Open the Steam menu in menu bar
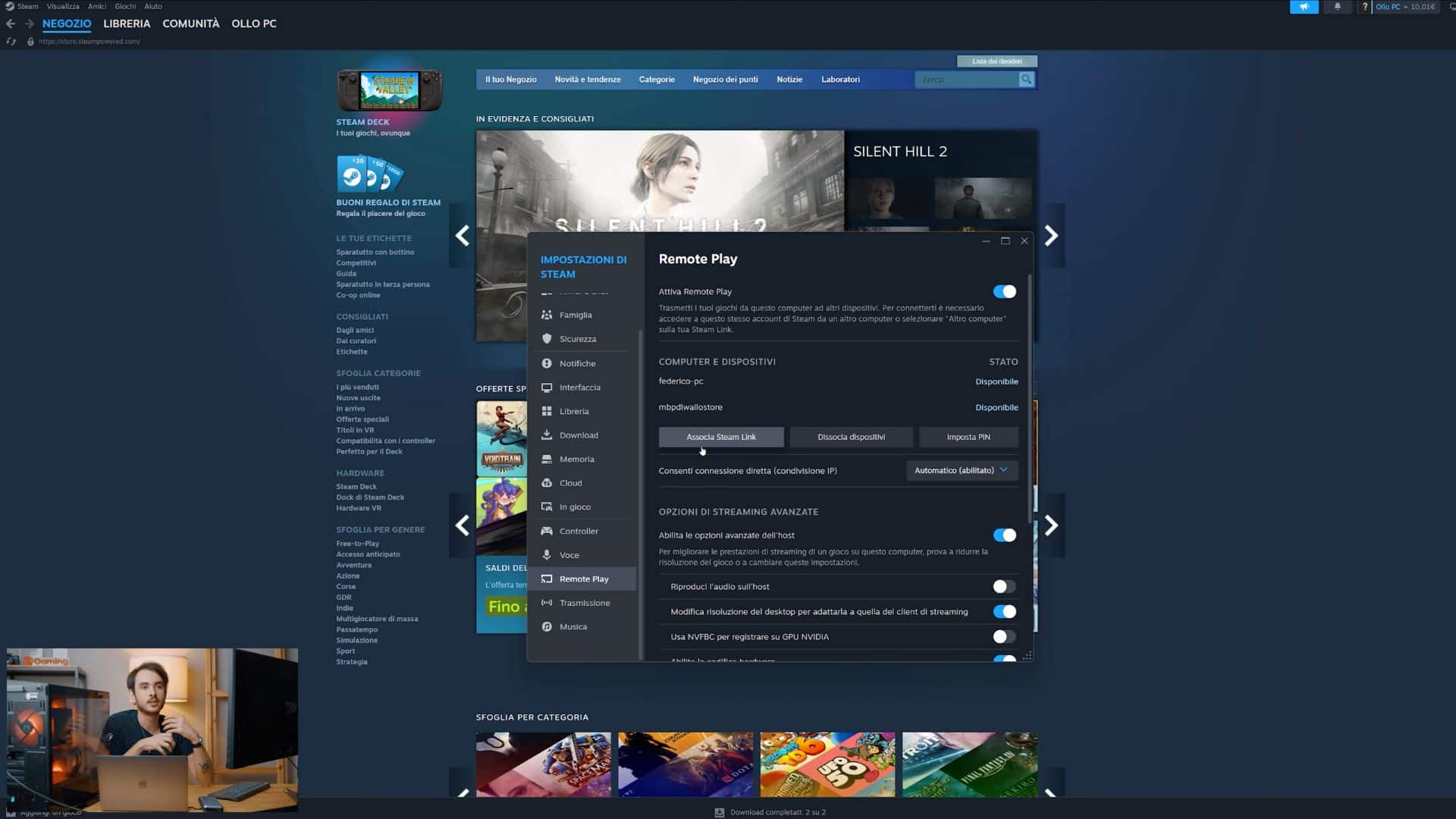1456x819 pixels. click(27, 6)
